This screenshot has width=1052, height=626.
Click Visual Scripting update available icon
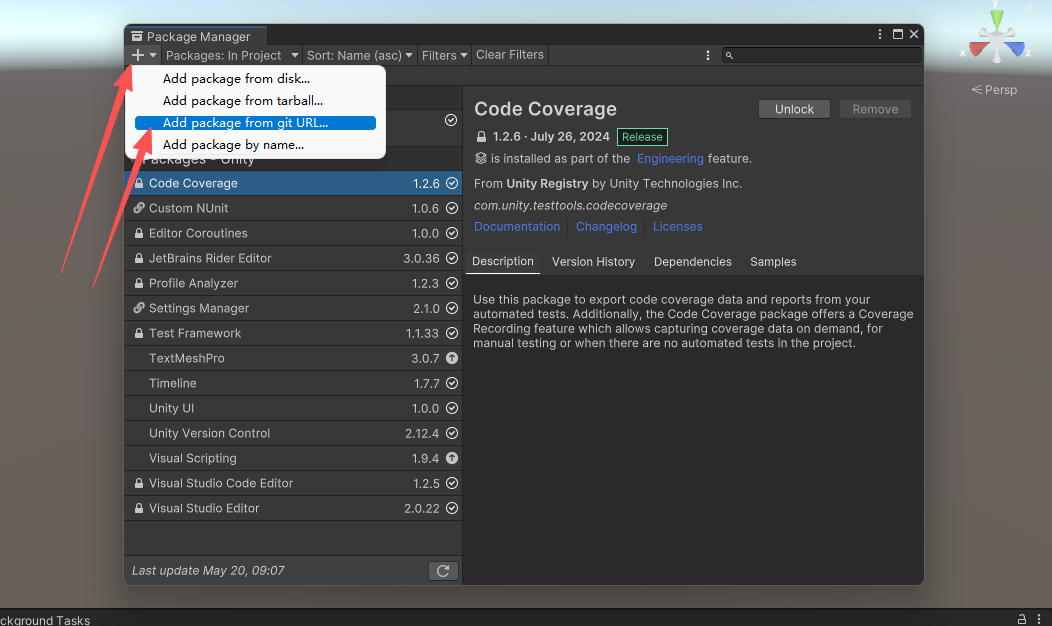(452, 458)
